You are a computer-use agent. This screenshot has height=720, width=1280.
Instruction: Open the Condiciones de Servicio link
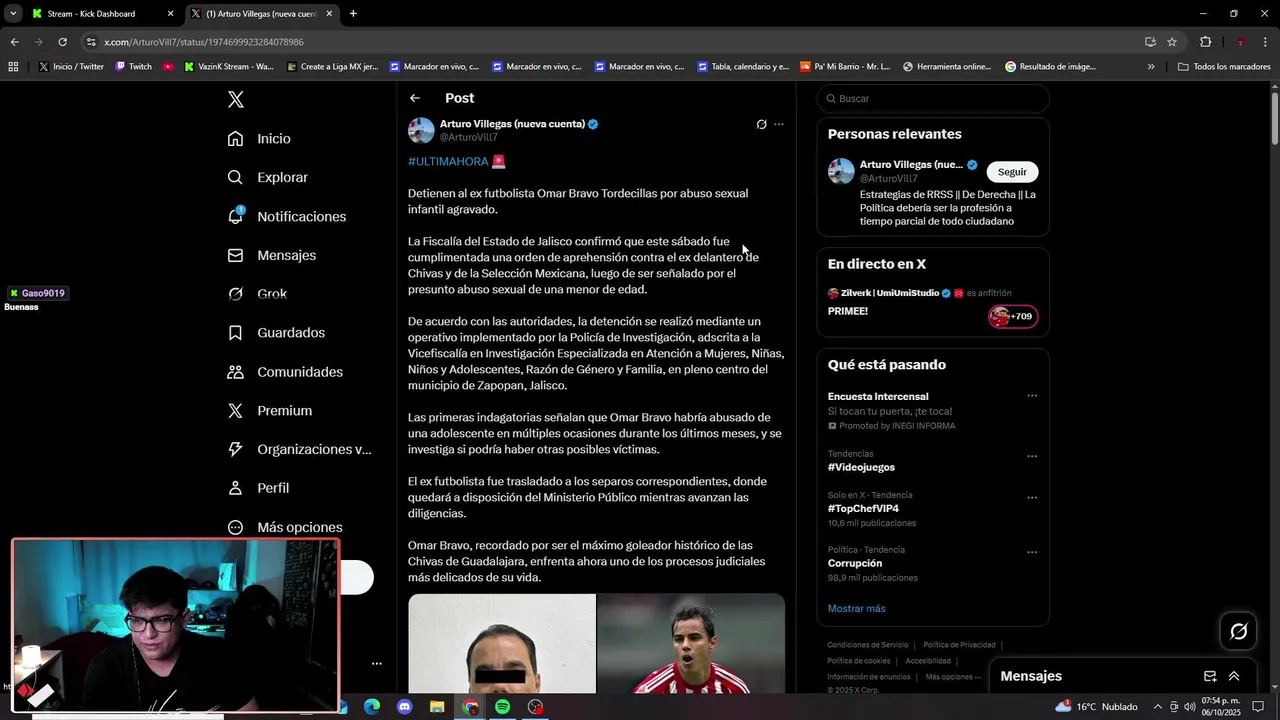coord(868,645)
